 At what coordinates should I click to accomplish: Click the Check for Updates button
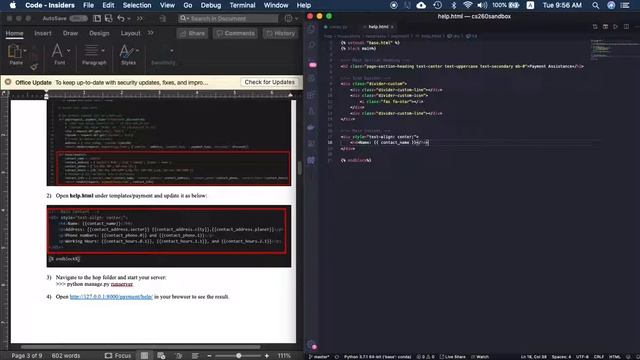[x=269, y=82]
